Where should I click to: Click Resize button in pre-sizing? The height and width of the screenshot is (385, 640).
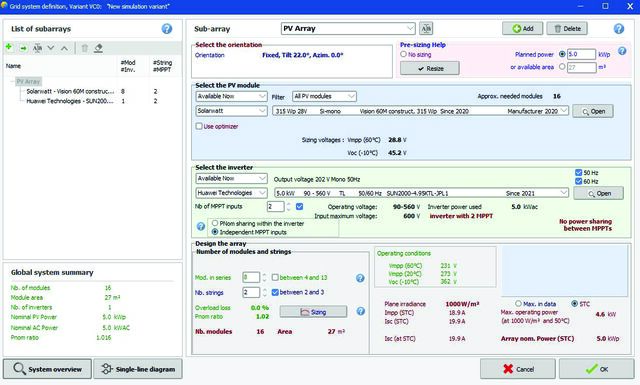[x=429, y=68]
